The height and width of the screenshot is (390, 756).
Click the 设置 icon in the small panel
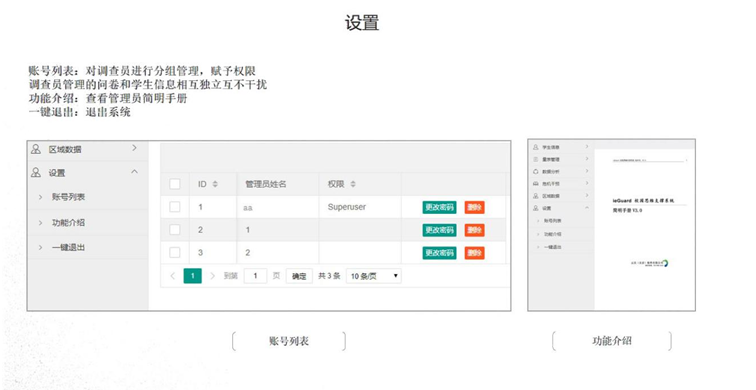pyautogui.click(x=536, y=208)
